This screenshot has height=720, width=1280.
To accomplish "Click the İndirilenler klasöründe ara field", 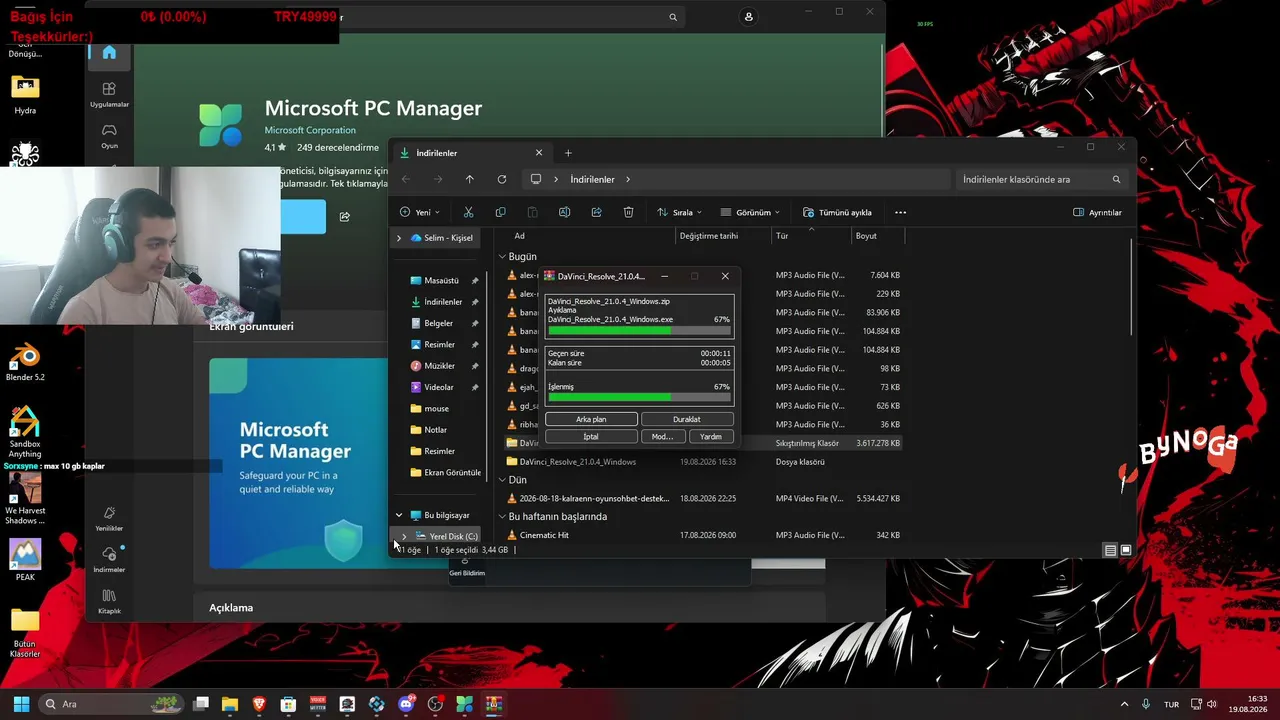I will (1040, 180).
